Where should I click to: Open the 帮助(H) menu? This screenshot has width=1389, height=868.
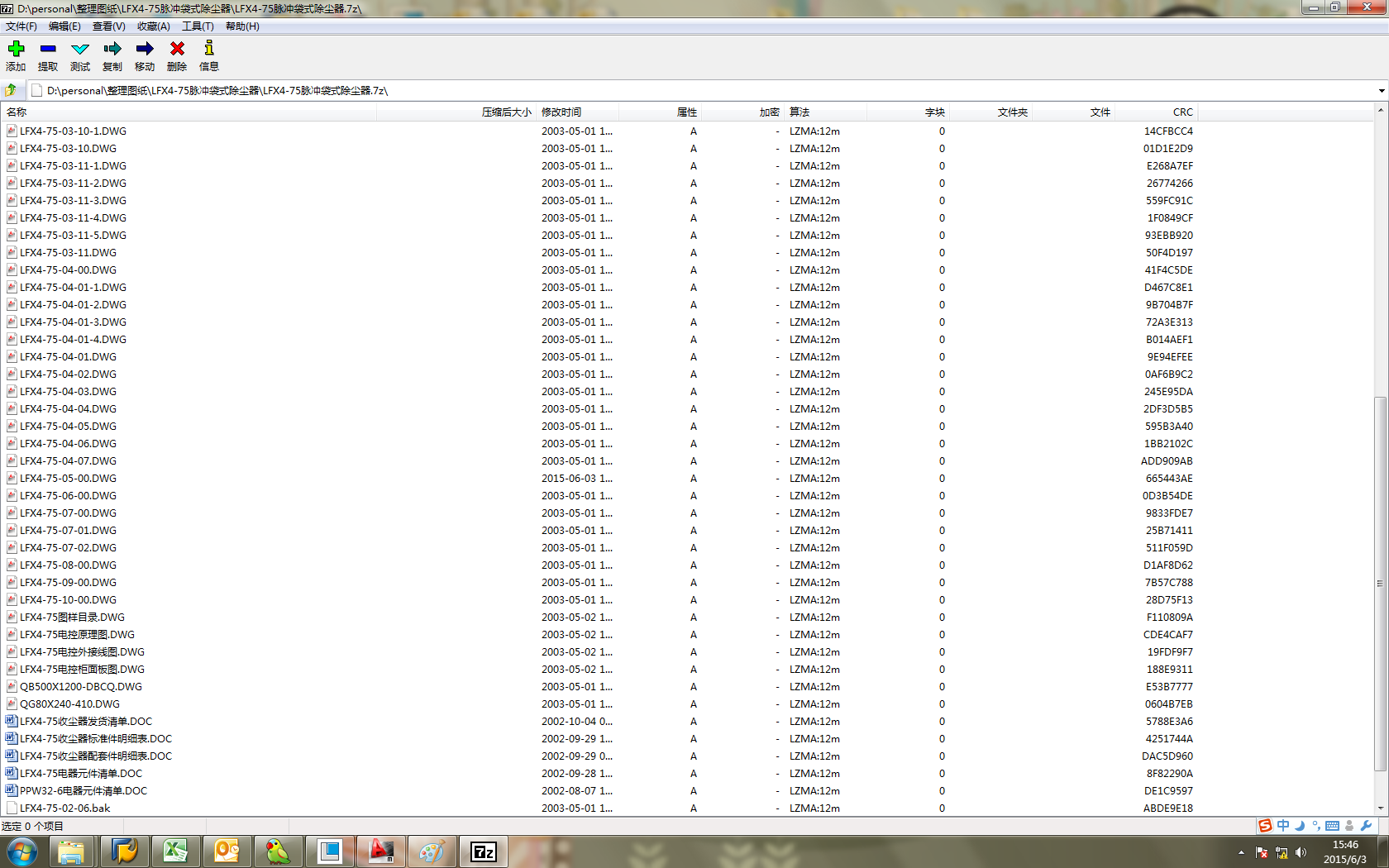tap(242, 26)
